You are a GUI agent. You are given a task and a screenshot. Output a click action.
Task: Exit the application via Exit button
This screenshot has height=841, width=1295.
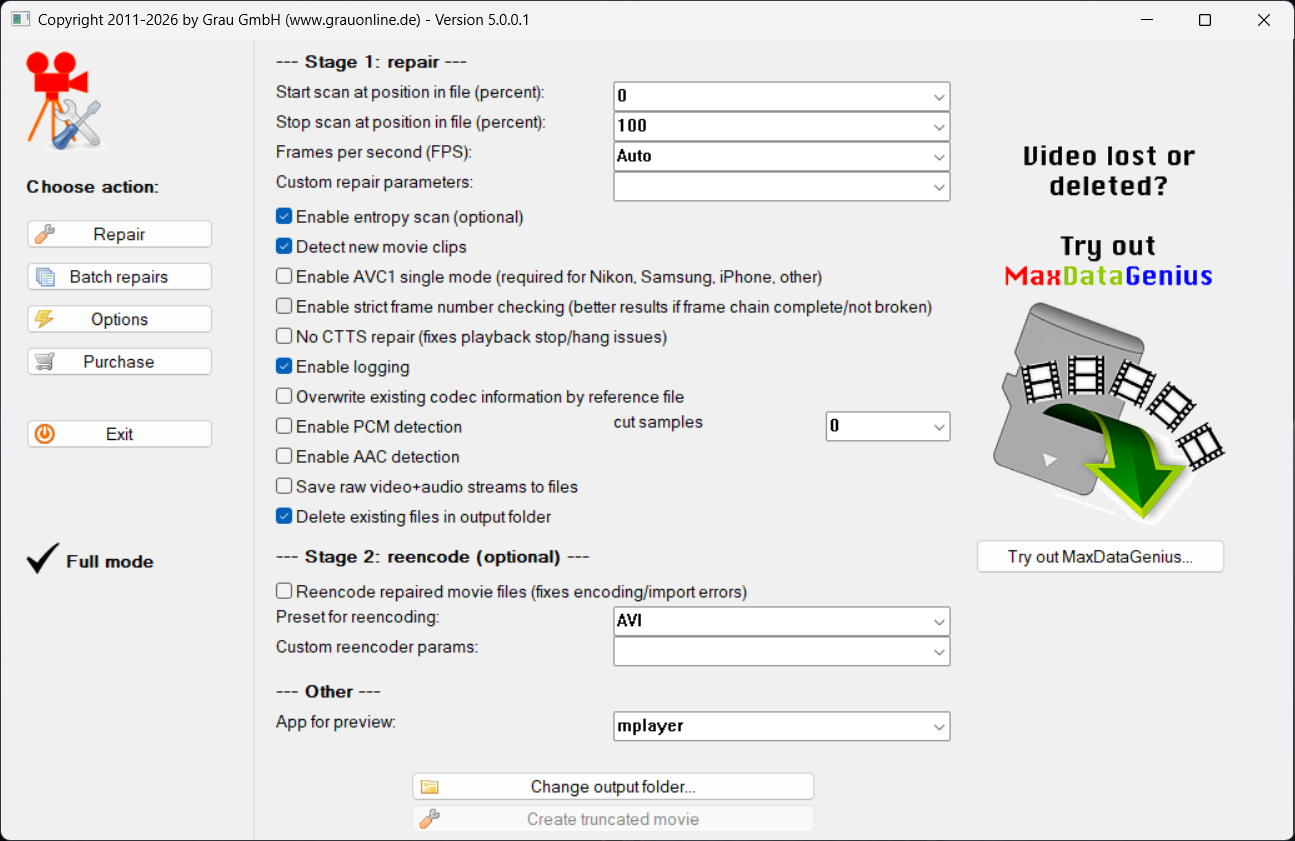click(x=120, y=434)
